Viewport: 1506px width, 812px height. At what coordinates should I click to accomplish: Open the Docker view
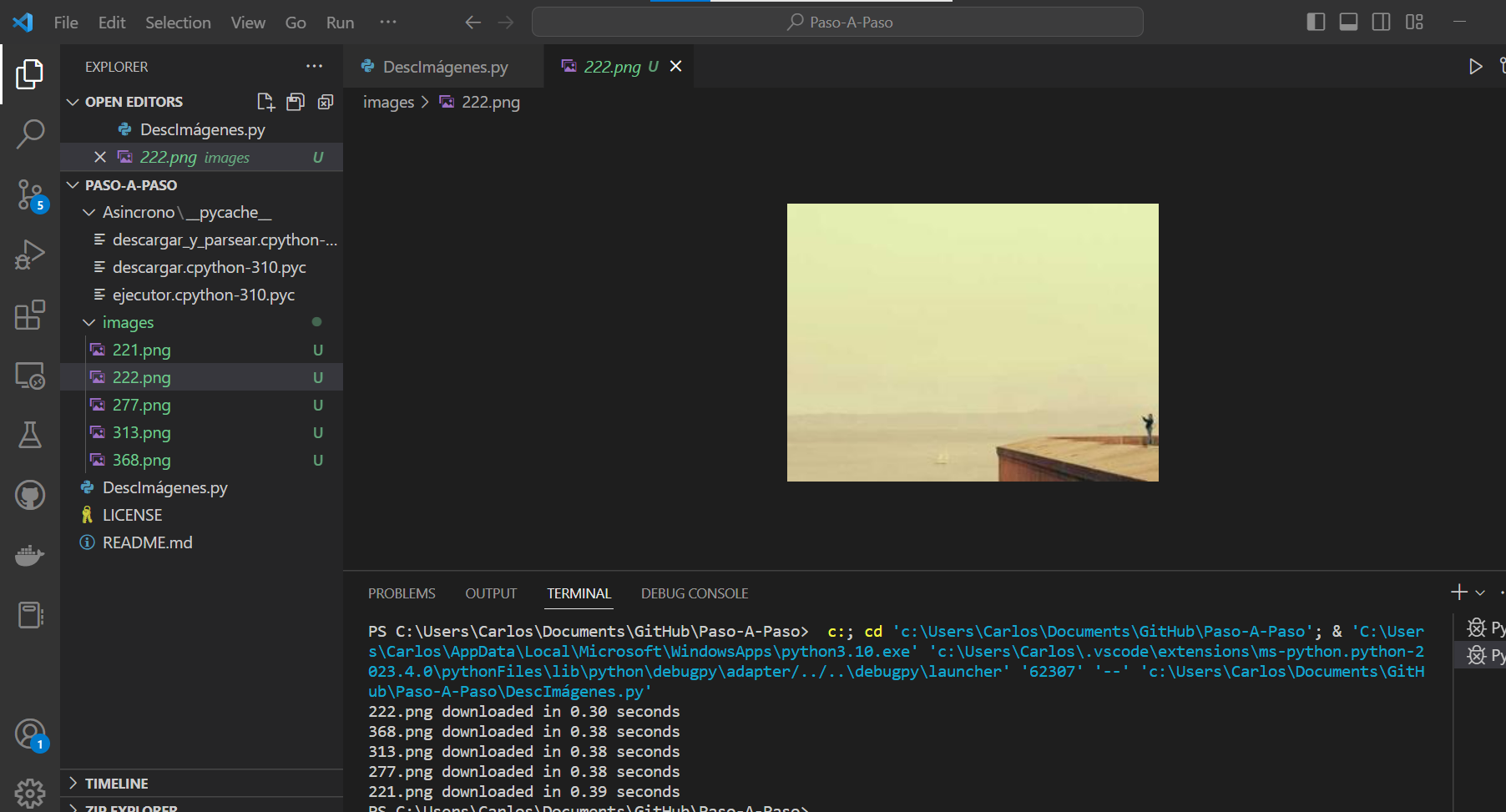(x=30, y=554)
